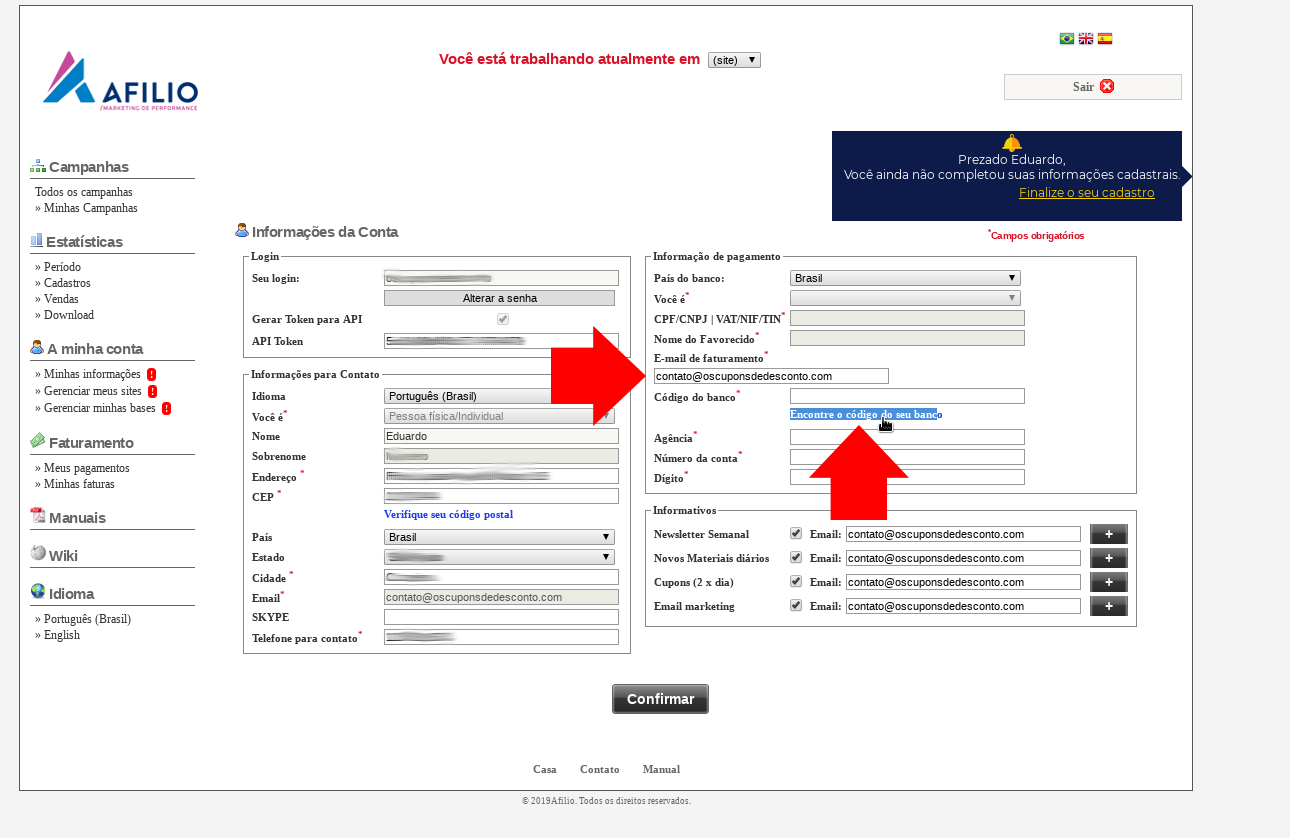The width and height of the screenshot is (1290, 838).
Task: Click the Wiki globe icon
Action: [x=38, y=552]
